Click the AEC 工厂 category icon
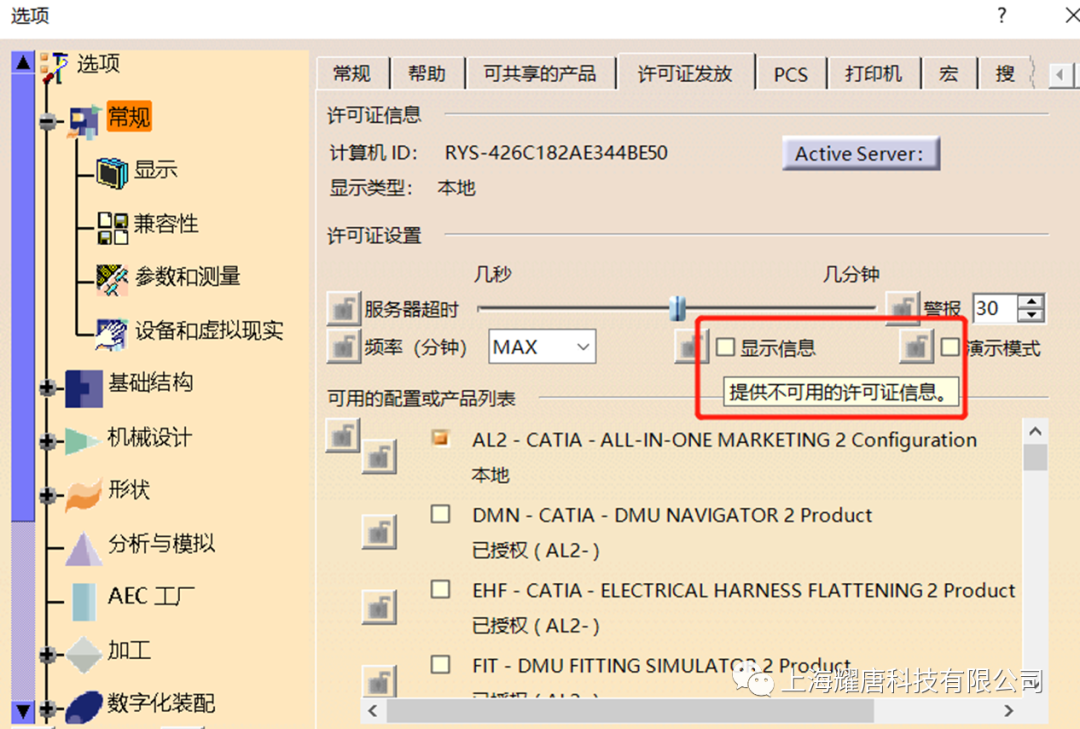Screen dimensions: 1080x729 [84, 602]
